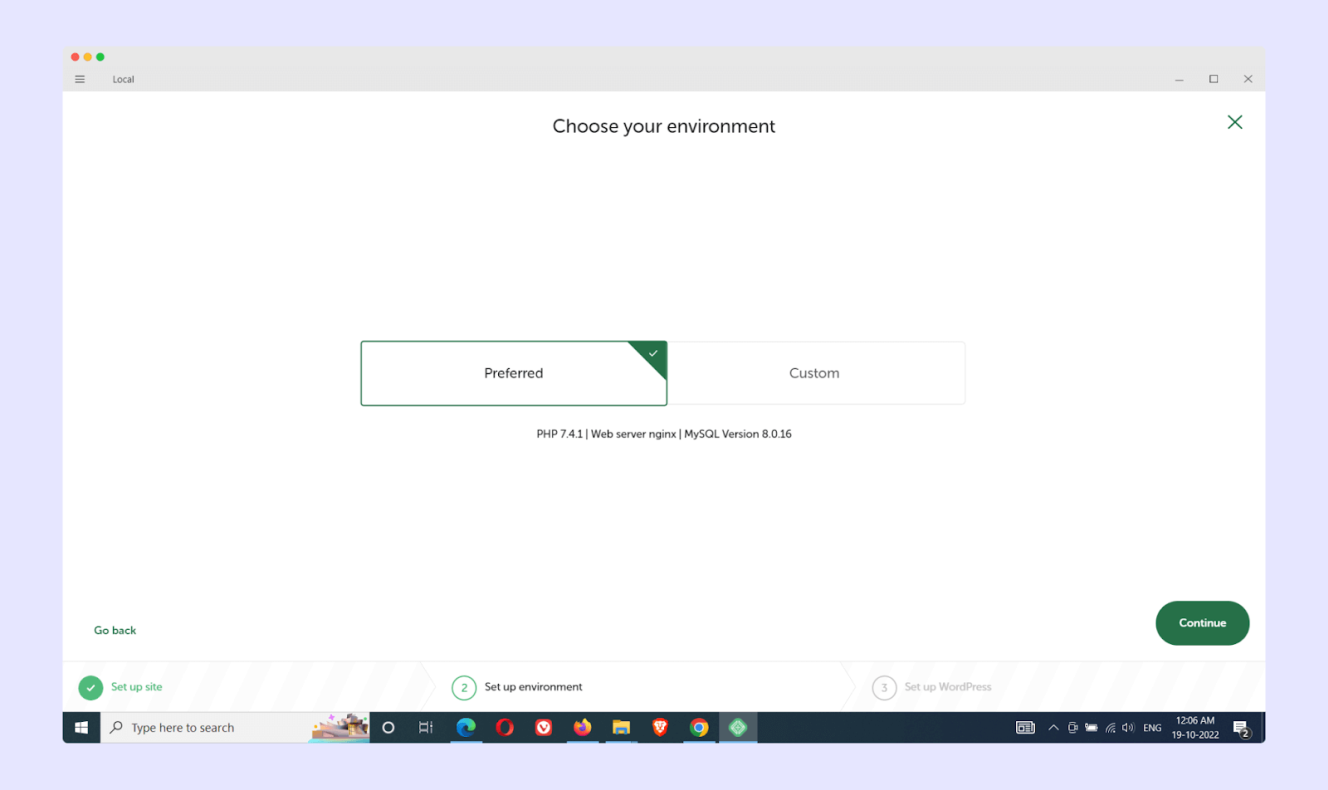
Task: Launch Vivaldi browser from the taskbar
Action: 544,727
